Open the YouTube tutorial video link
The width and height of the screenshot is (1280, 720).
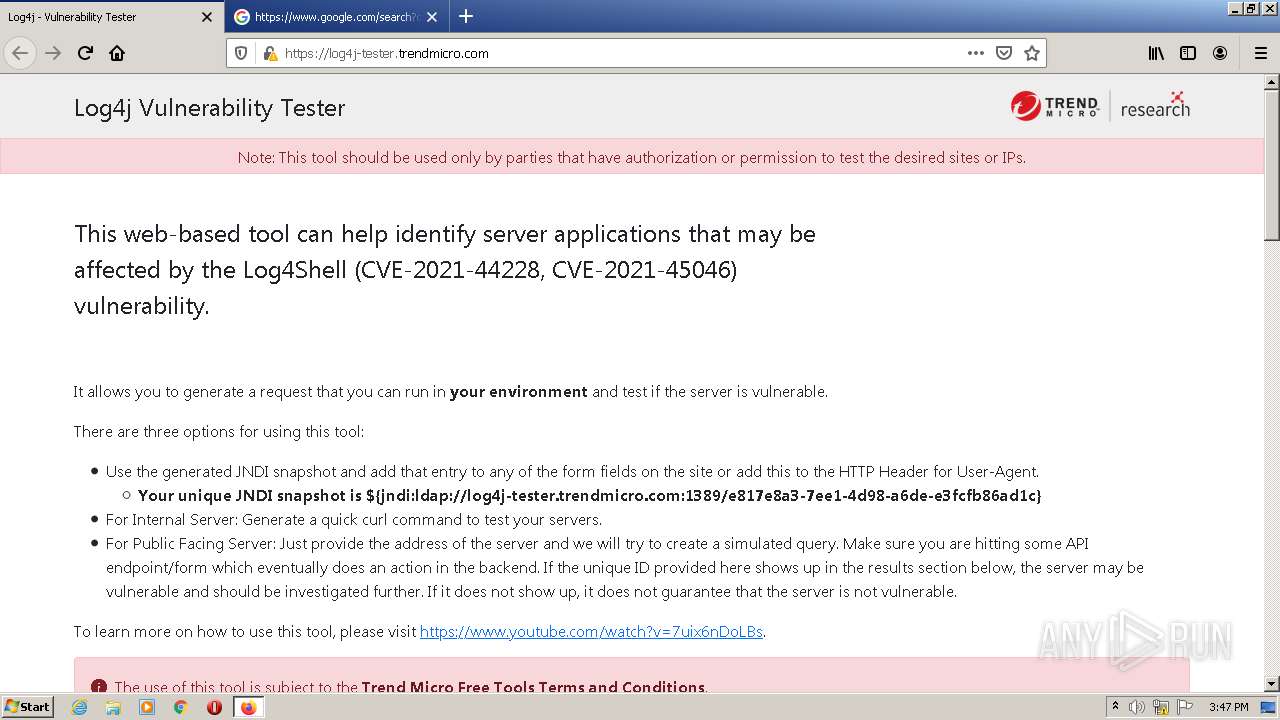pos(591,632)
